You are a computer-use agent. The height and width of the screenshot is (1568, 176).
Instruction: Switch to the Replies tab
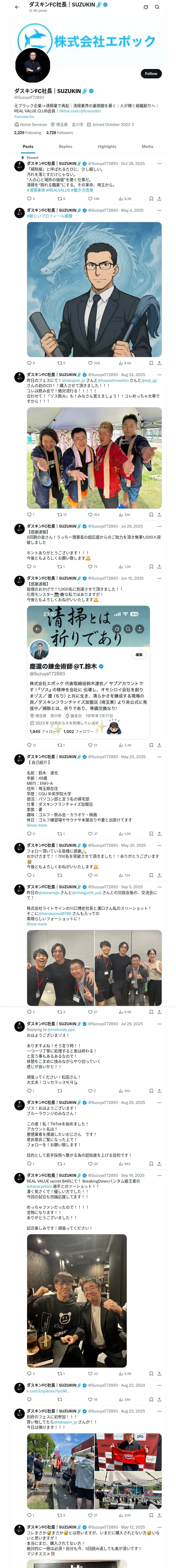(x=65, y=147)
